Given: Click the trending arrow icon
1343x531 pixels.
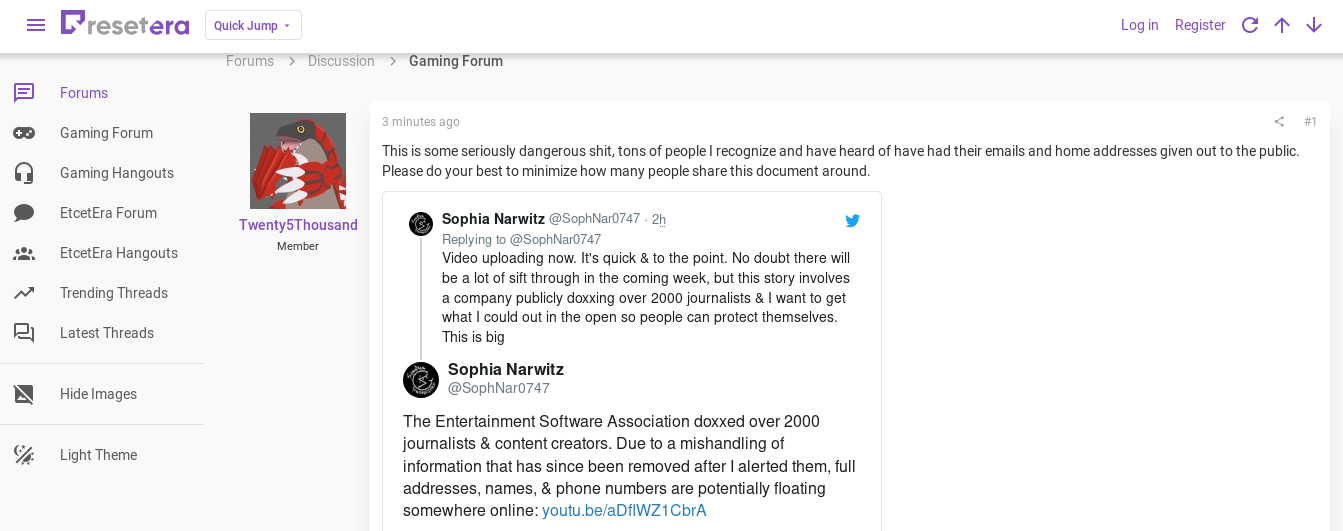Looking at the screenshot, I should pyautogui.click(x=24, y=293).
